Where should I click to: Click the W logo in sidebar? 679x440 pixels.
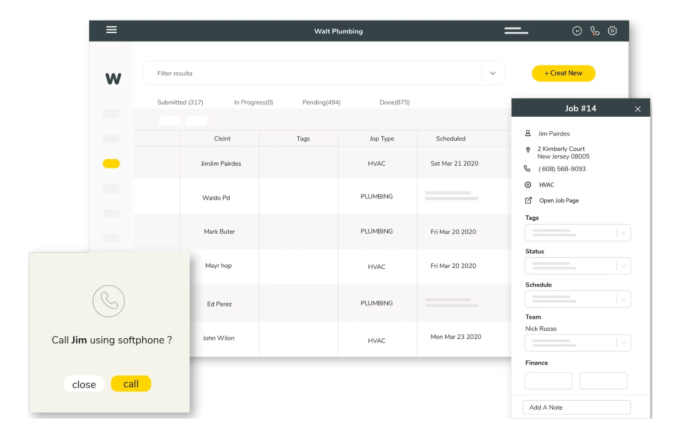[x=113, y=78]
